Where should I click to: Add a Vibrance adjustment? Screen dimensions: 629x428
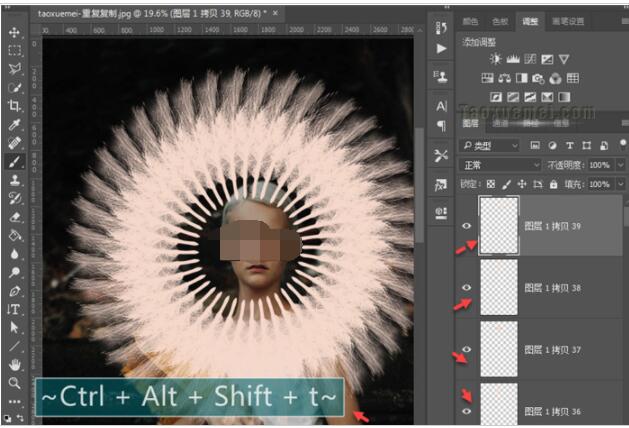point(564,59)
